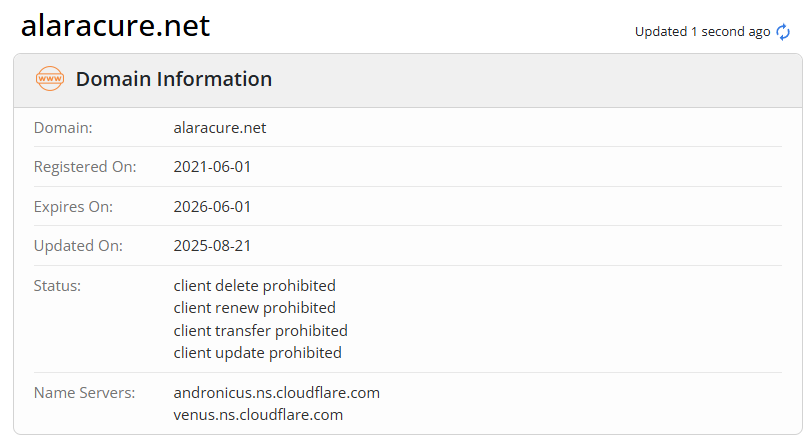Click the "Registered On:" label

pyautogui.click(x=85, y=167)
